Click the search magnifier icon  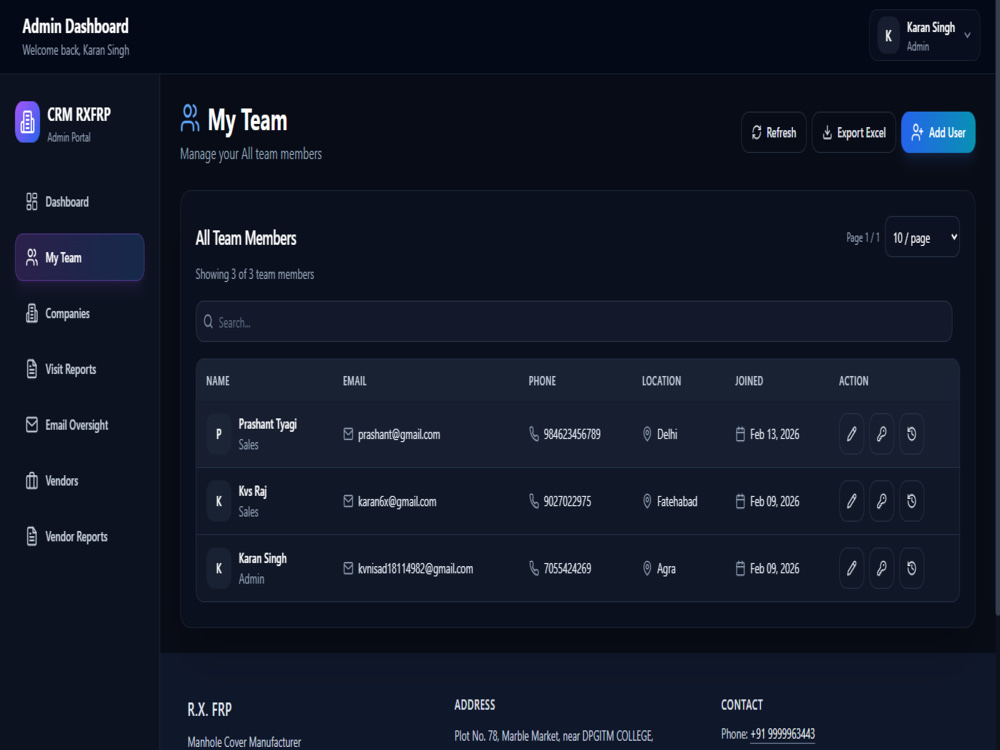[x=208, y=322]
